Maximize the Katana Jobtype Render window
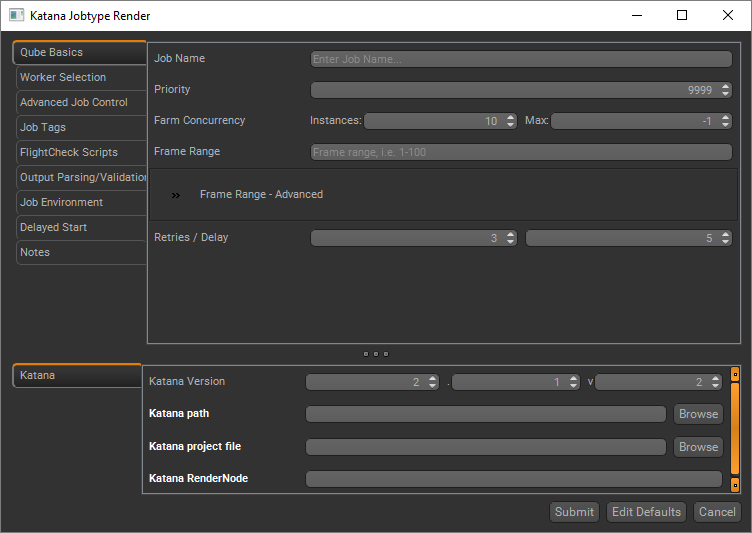 pyautogui.click(x=682, y=15)
